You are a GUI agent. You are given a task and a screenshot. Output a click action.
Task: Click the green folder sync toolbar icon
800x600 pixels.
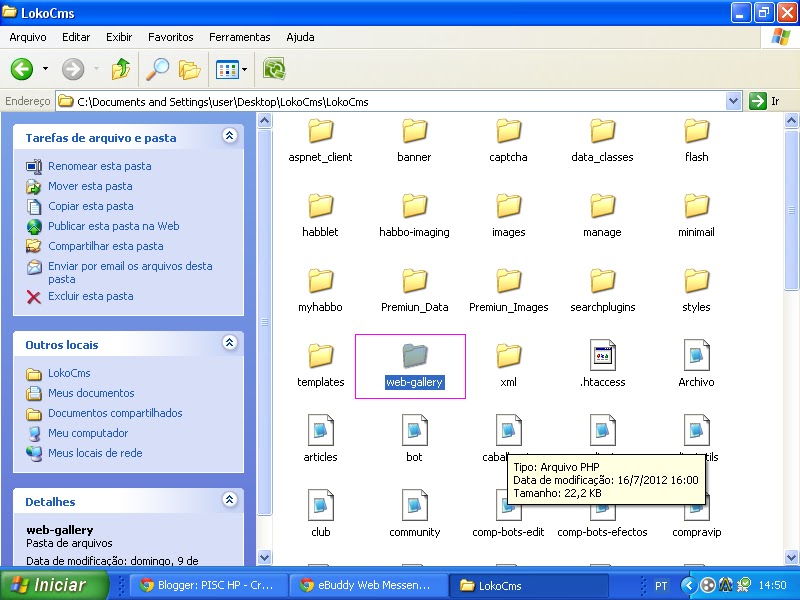click(x=274, y=69)
